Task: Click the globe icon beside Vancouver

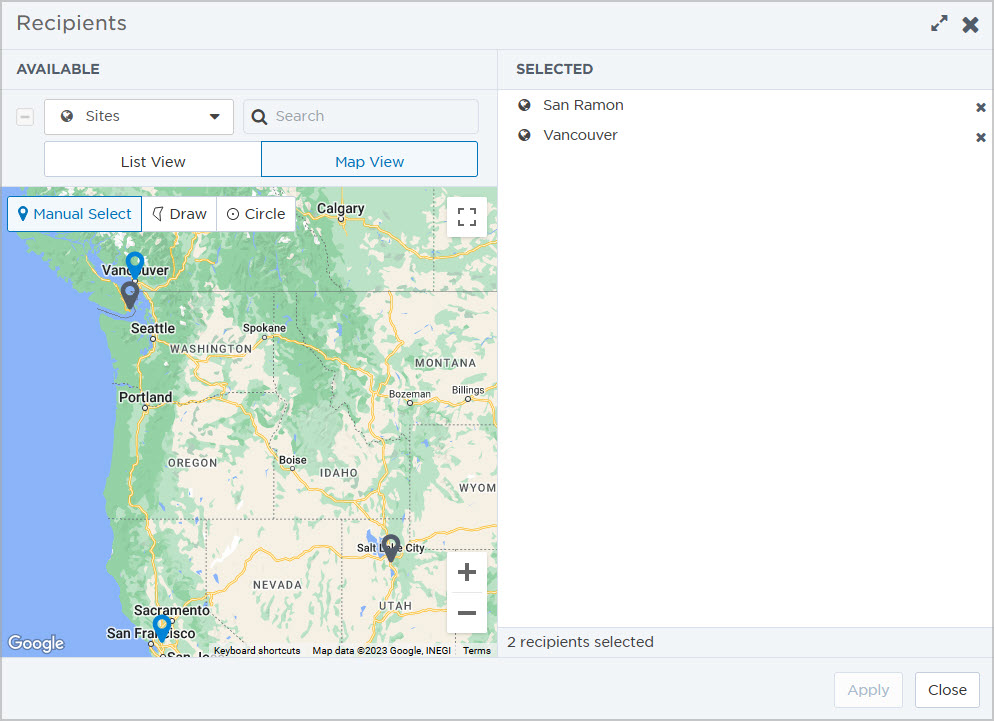Action: click(524, 135)
